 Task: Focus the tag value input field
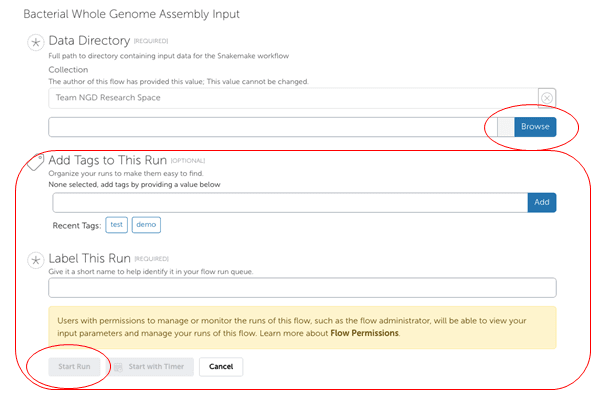coord(290,202)
